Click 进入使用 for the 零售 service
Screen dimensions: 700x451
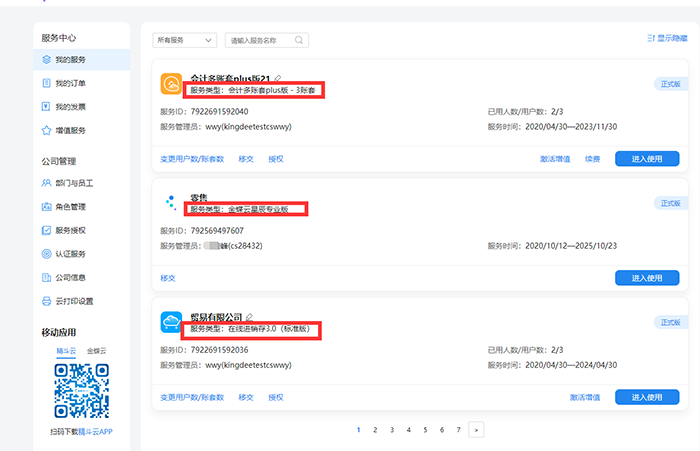pyautogui.click(x=647, y=278)
